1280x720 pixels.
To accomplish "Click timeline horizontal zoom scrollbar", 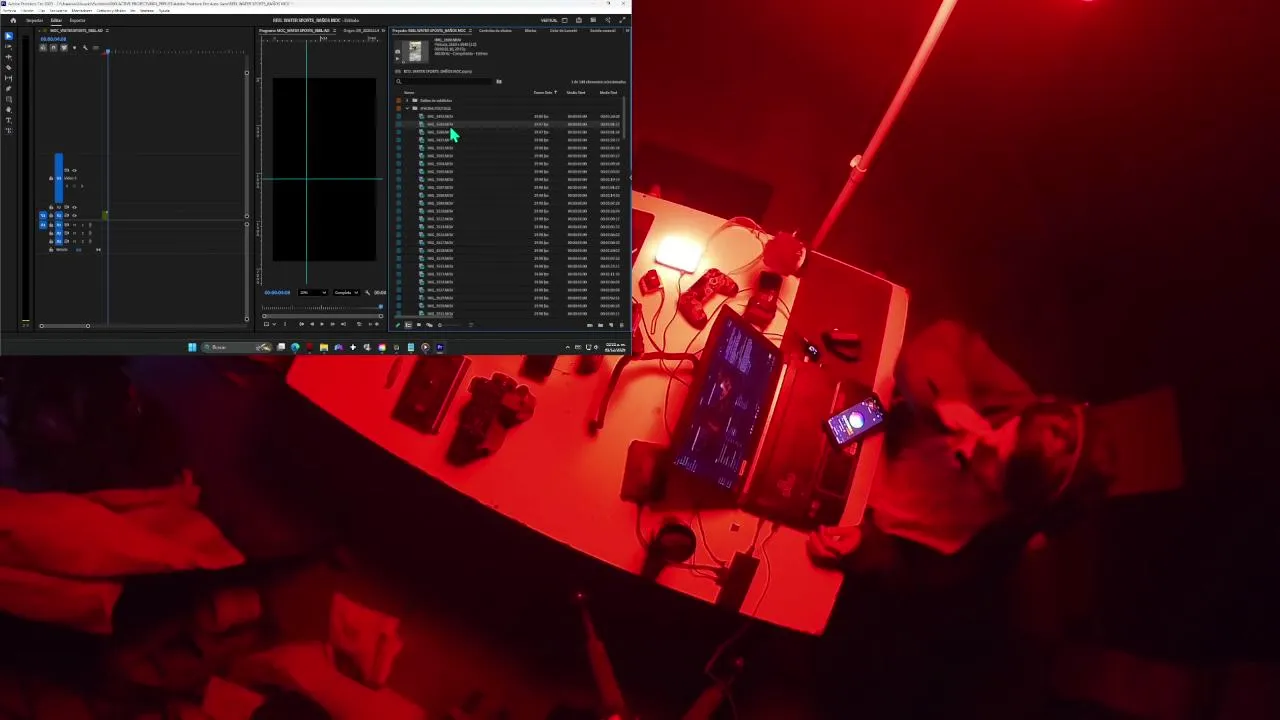I will (x=64, y=326).
